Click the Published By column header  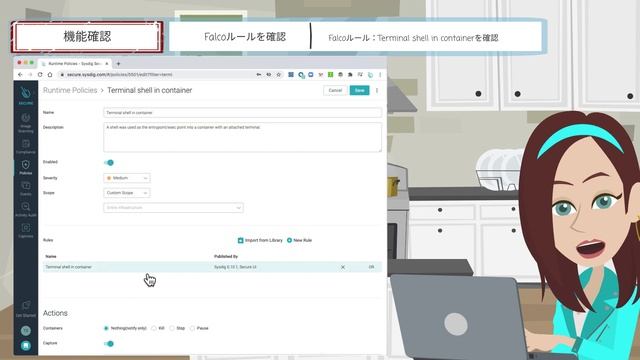(x=226, y=256)
